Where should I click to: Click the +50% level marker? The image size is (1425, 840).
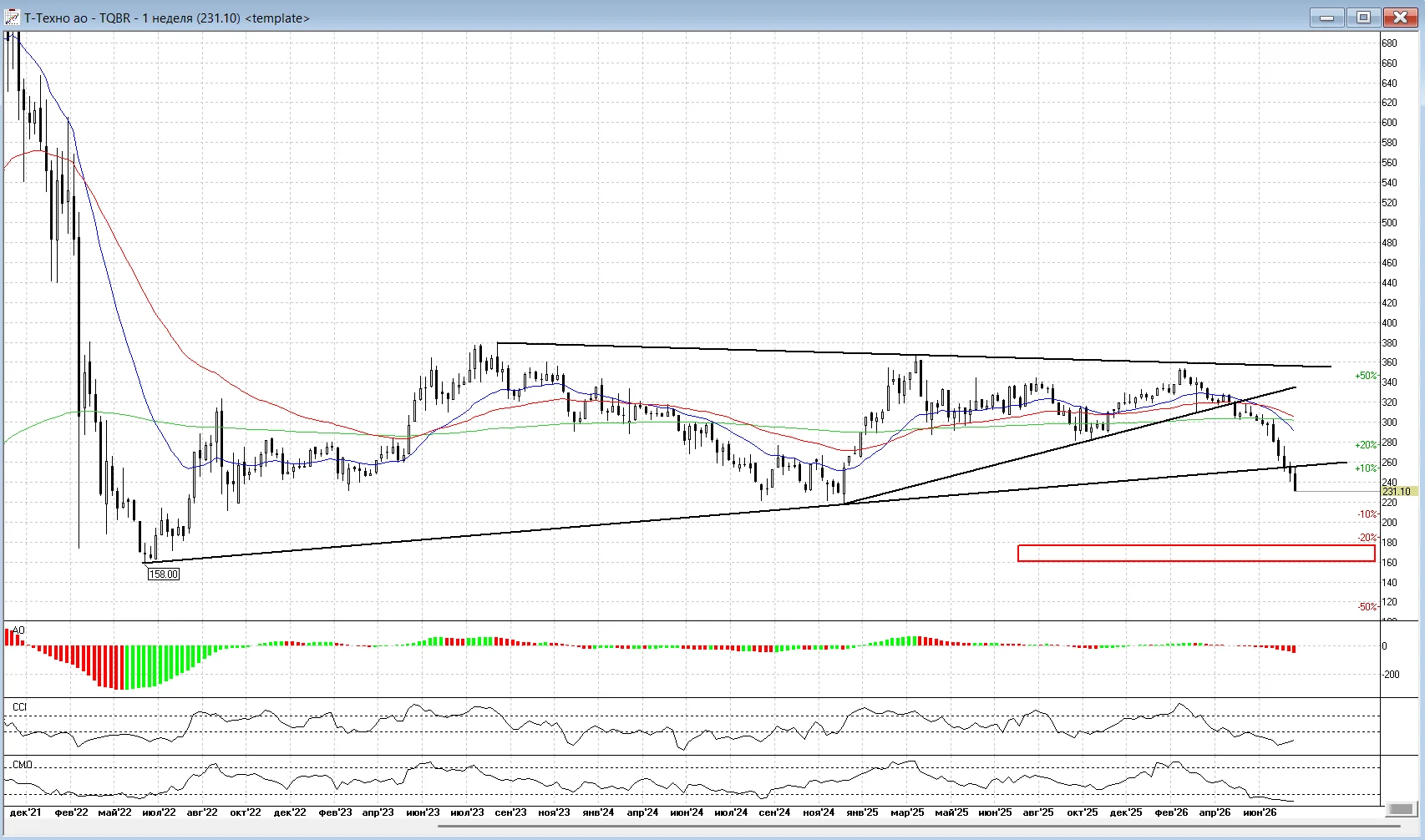(1366, 376)
